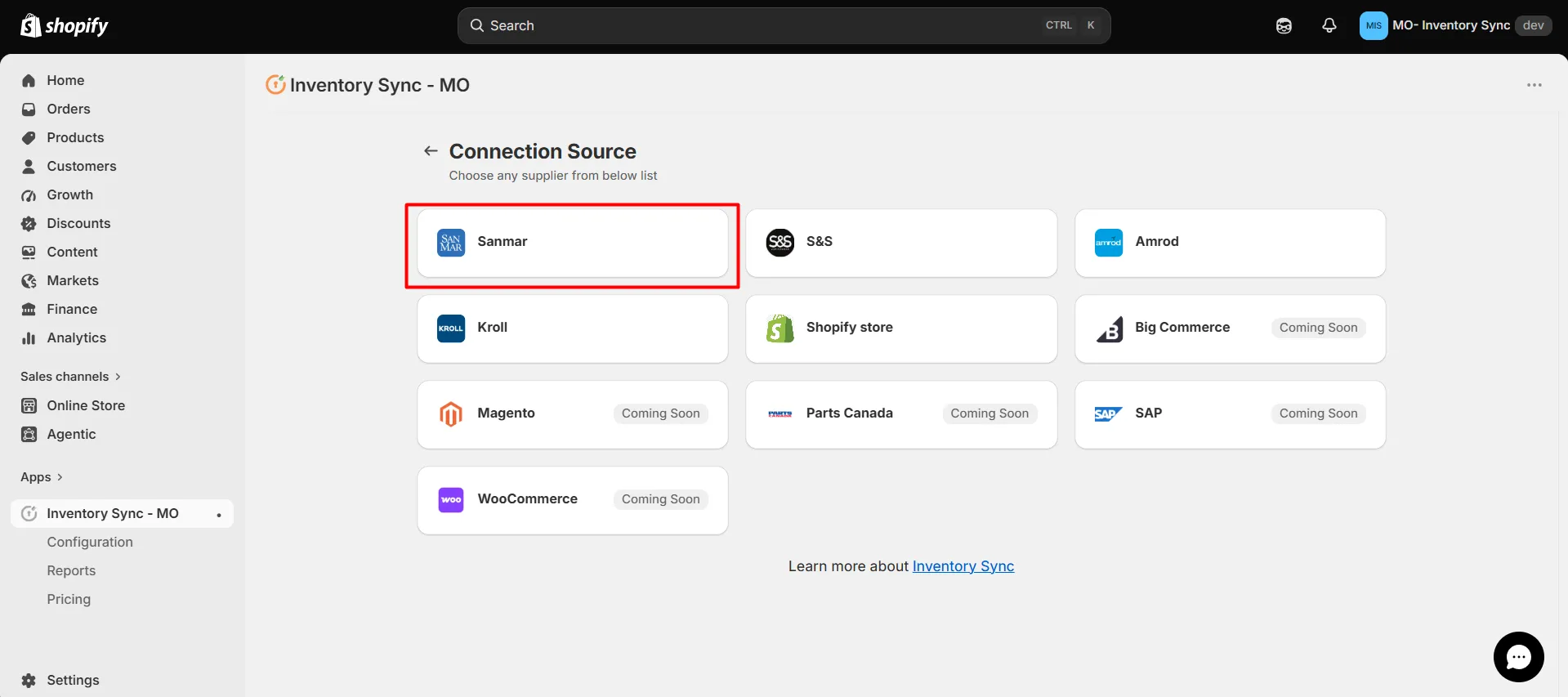Click the Inventory Sync app logo in header
Image resolution: width=1568 pixels, height=697 pixels.
coord(275,84)
